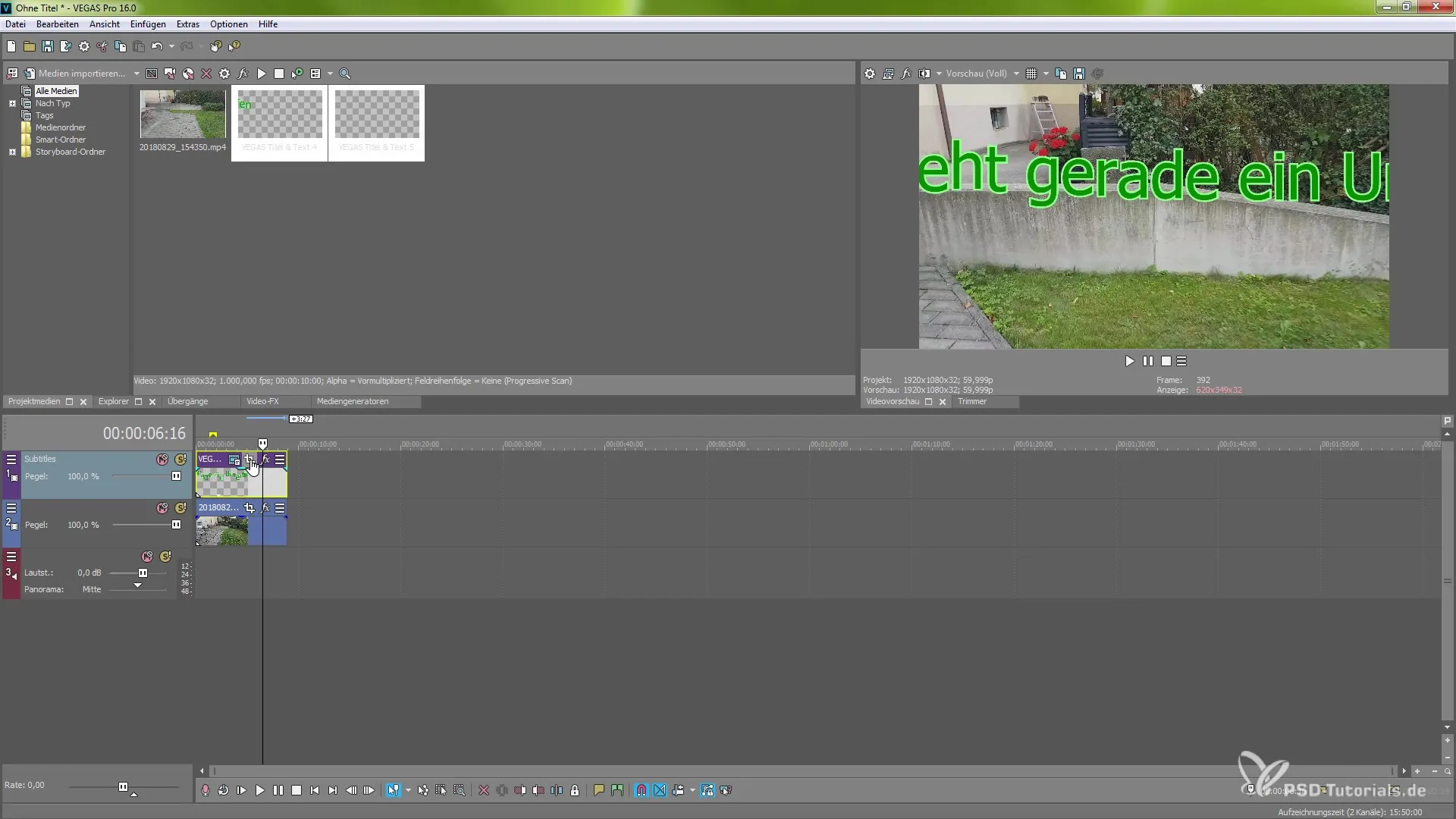The height and width of the screenshot is (819, 1456).
Task: Switch to the Trimmer tab
Action: 972,401
